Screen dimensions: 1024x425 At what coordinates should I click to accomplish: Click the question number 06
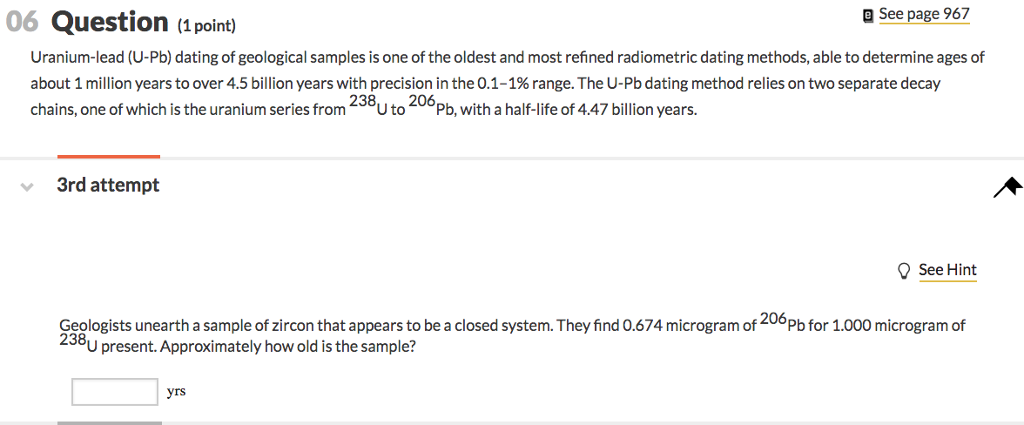[x=22, y=23]
